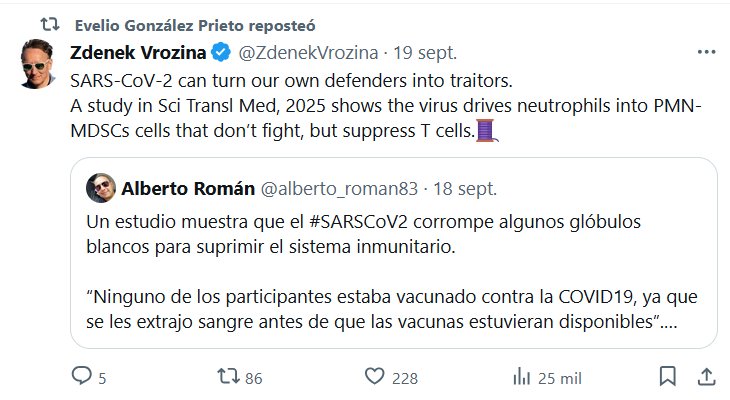Click Zdenek Vrozina's verified badge

click(x=223, y=53)
